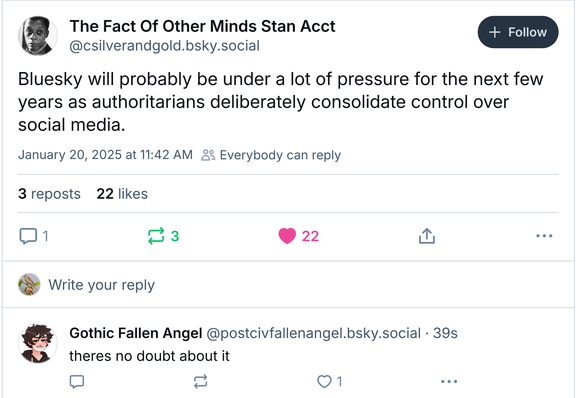The width and height of the screenshot is (579, 398).
Task: Open more options on Gothic Fallen Angel's reply
Action: click(x=449, y=381)
